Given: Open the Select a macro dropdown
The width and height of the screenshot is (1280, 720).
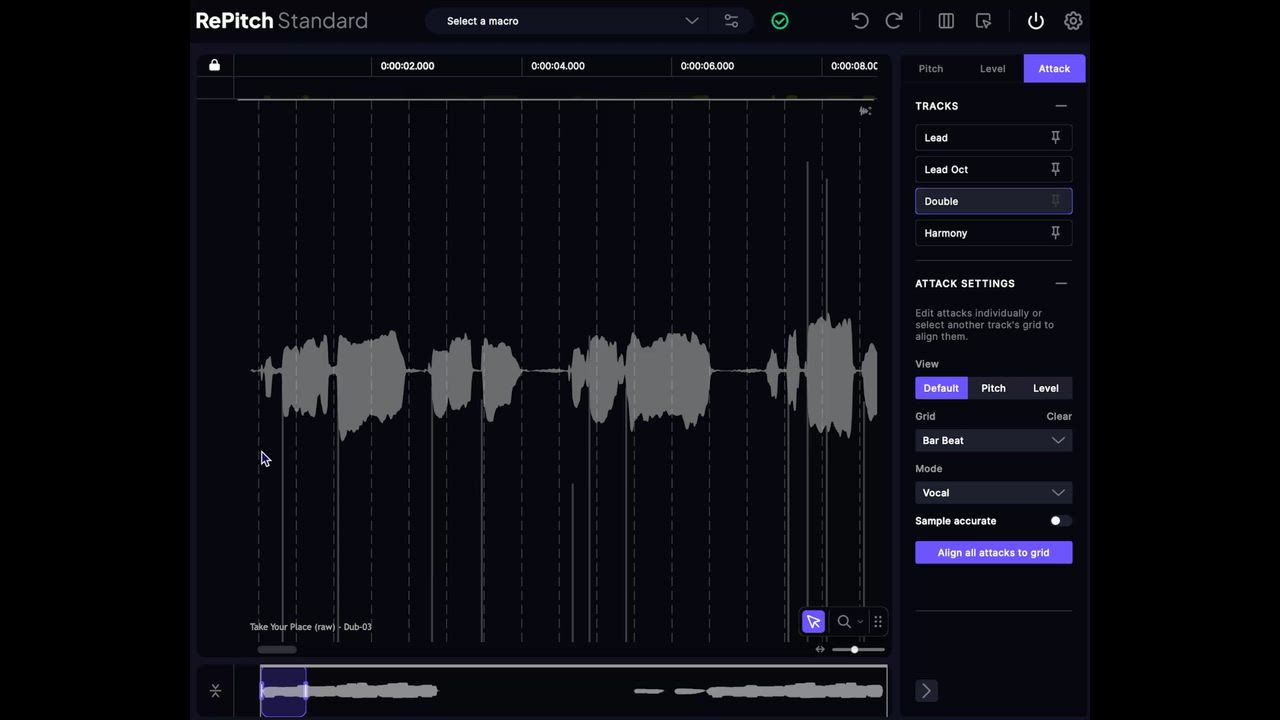Looking at the screenshot, I should pyautogui.click(x=567, y=21).
